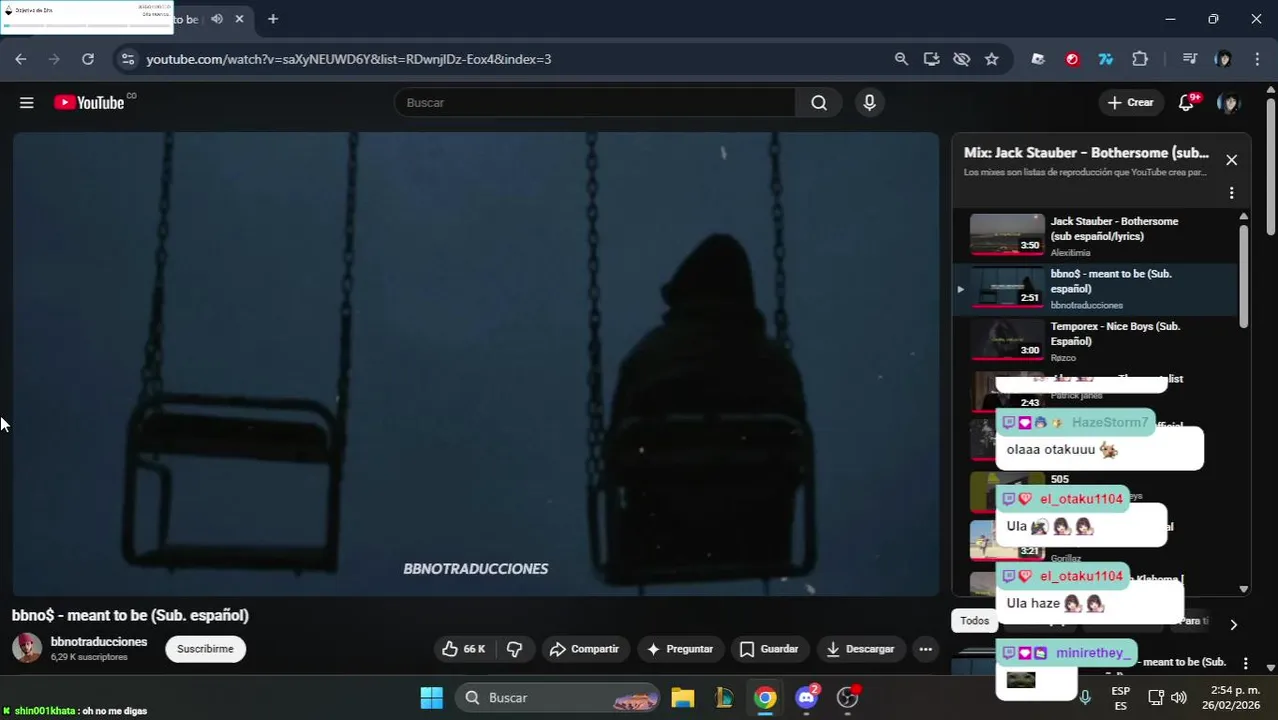Open League of Legends taskbar icon
Image resolution: width=1278 pixels, height=720 pixels.
[x=724, y=697]
